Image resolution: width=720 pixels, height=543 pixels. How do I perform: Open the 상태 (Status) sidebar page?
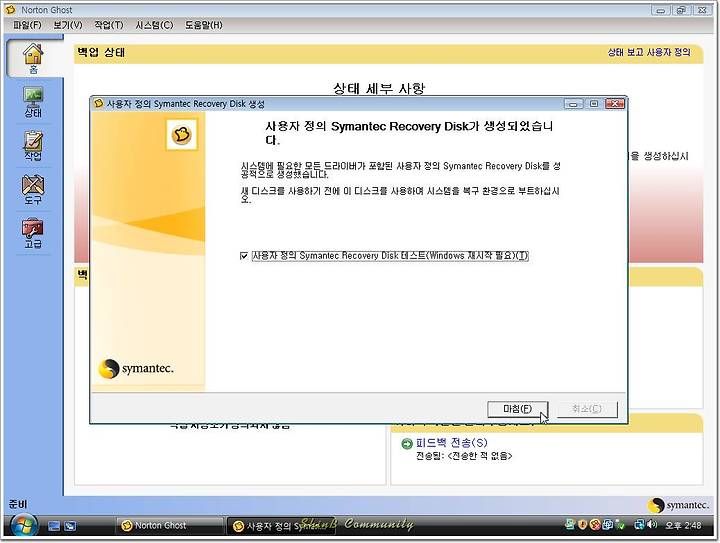click(33, 102)
